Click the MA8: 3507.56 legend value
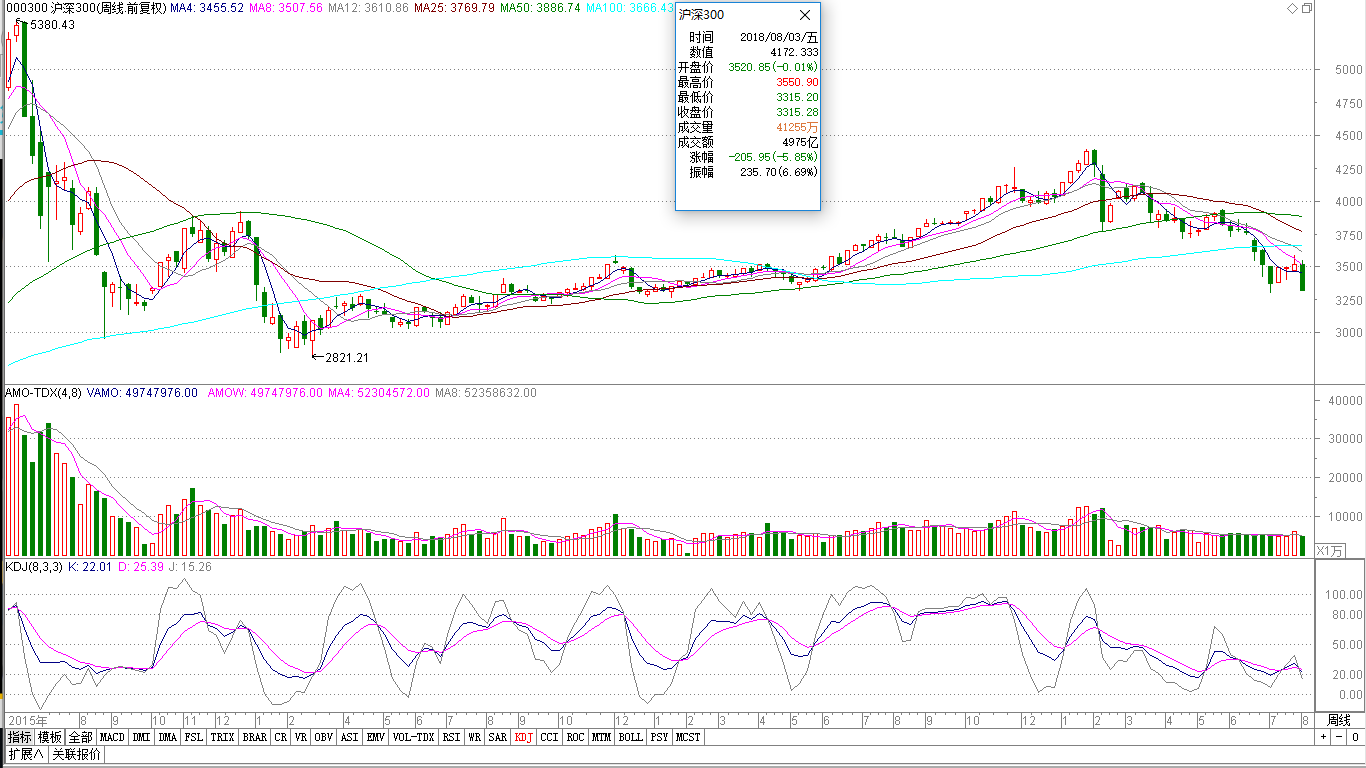The width and height of the screenshot is (1366, 768). (x=286, y=8)
